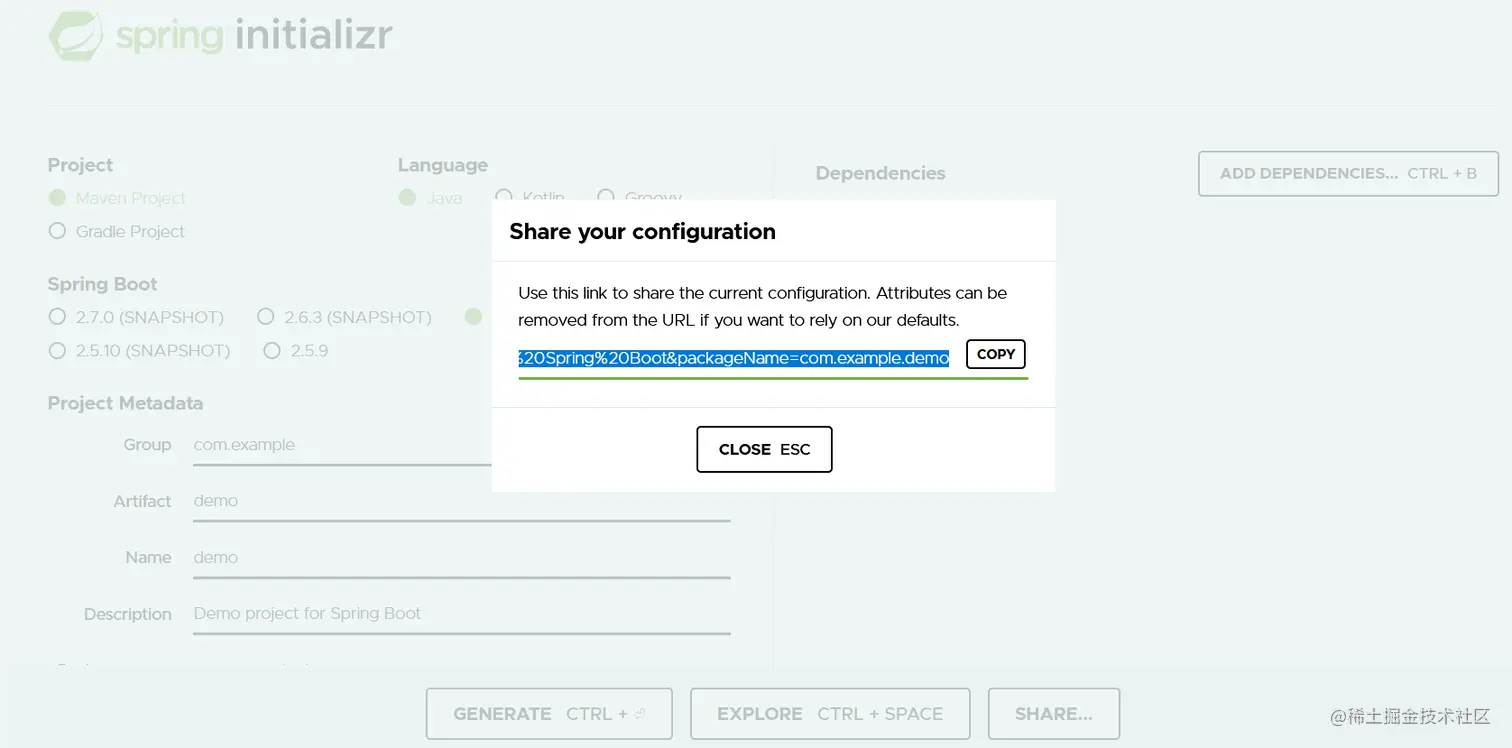Focus the Name input field
Viewport: 1512px width, 748px height.
tap(461, 558)
